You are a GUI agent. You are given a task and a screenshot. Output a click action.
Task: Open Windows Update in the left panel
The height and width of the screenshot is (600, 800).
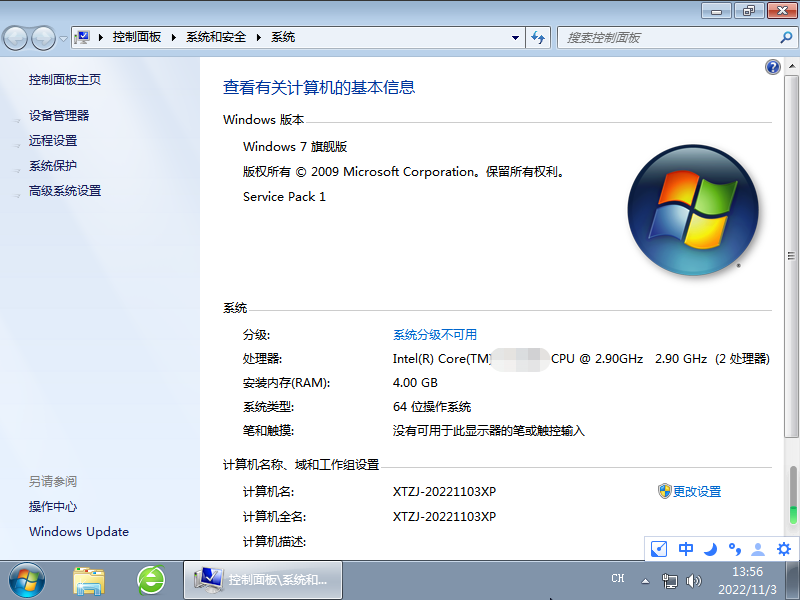pyautogui.click(x=78, y=532)
